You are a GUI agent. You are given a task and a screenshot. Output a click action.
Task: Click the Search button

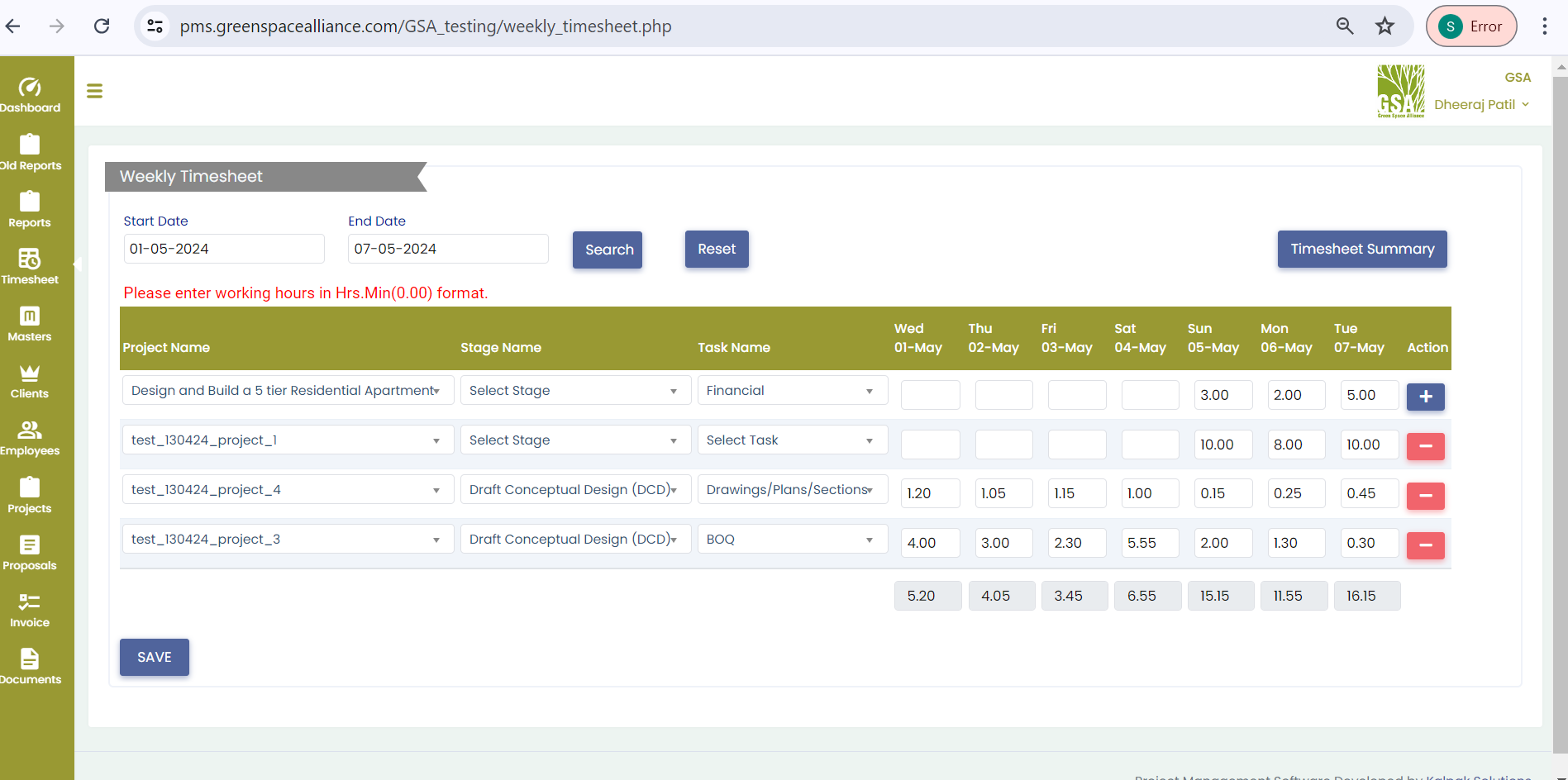pyautogui.click(x=608, y=250)
